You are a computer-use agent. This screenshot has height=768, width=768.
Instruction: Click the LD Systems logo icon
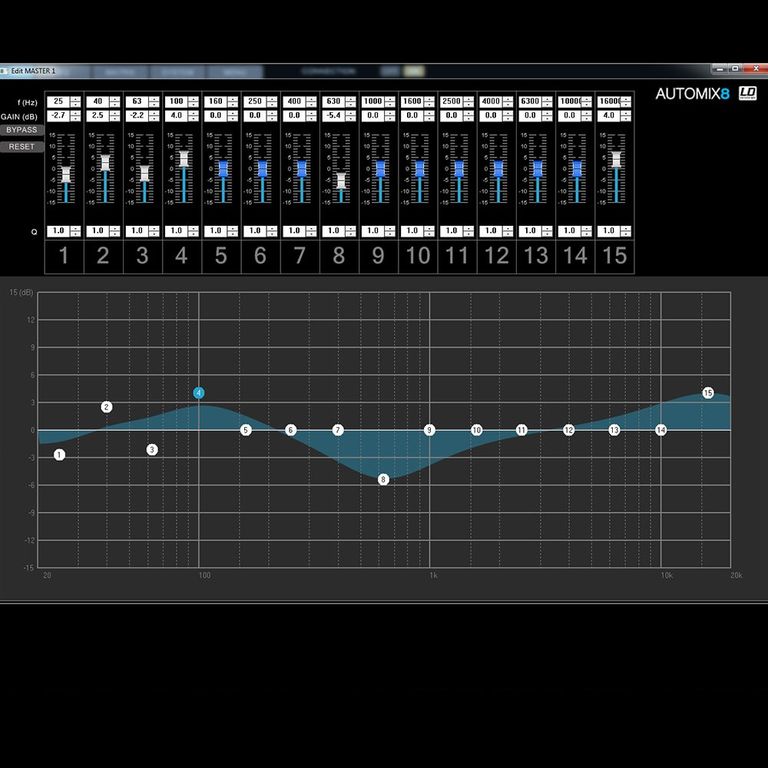point(747,93)
